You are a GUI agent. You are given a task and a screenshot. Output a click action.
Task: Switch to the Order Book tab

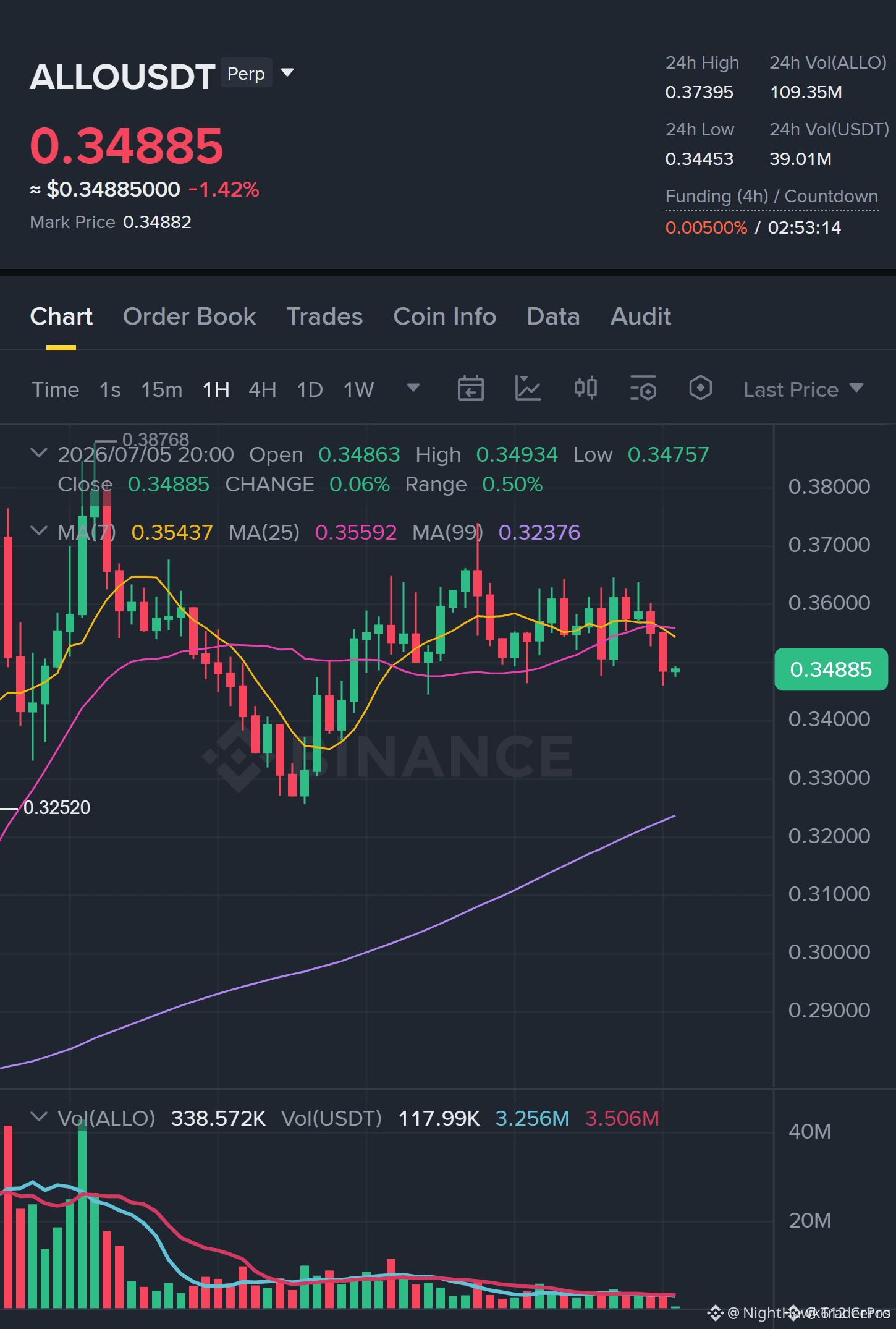click(189, 316)
